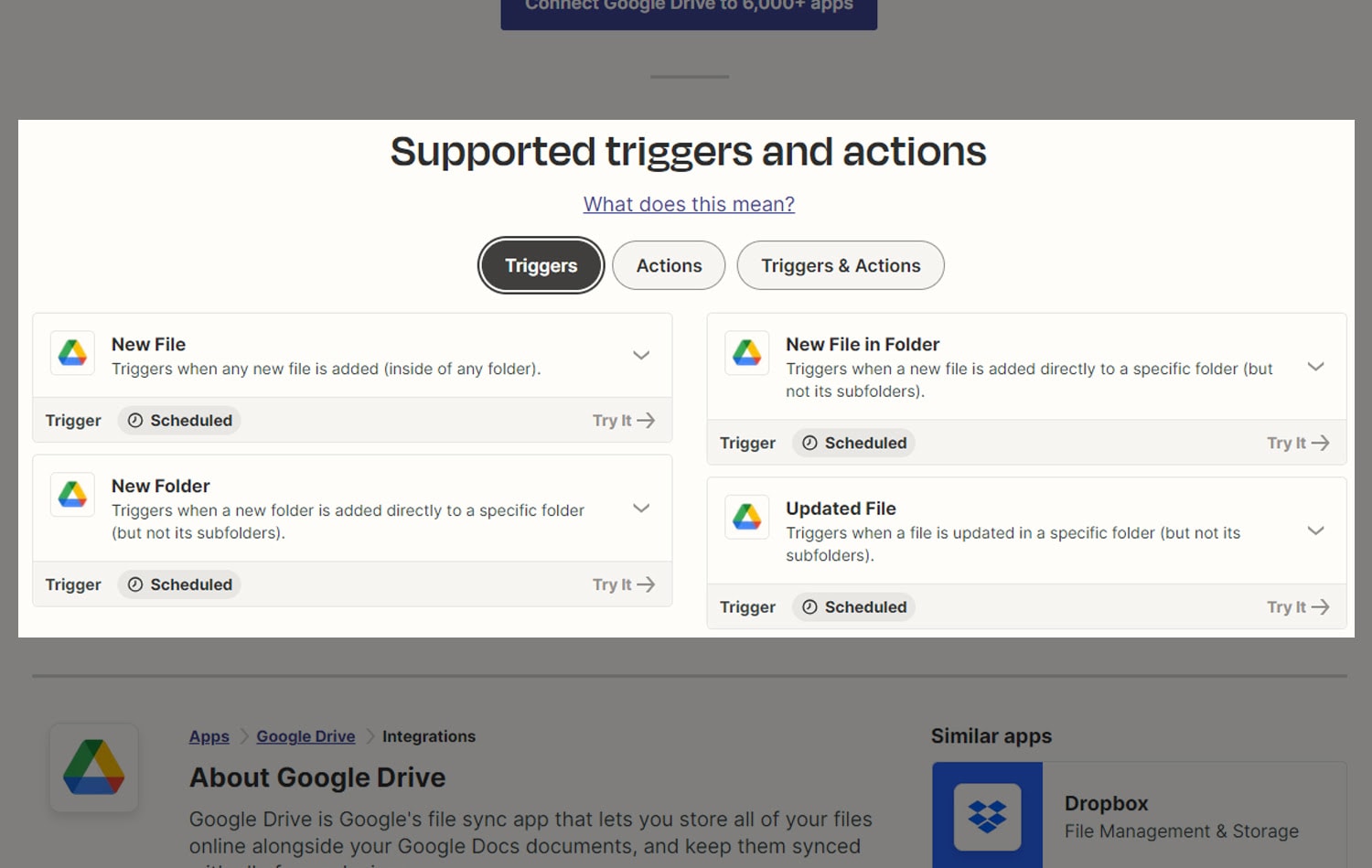Select the Triggers & Actions tab
The width and height of the screenshot is (1372, 868).
pyautogui.click(x=841, y=265)
